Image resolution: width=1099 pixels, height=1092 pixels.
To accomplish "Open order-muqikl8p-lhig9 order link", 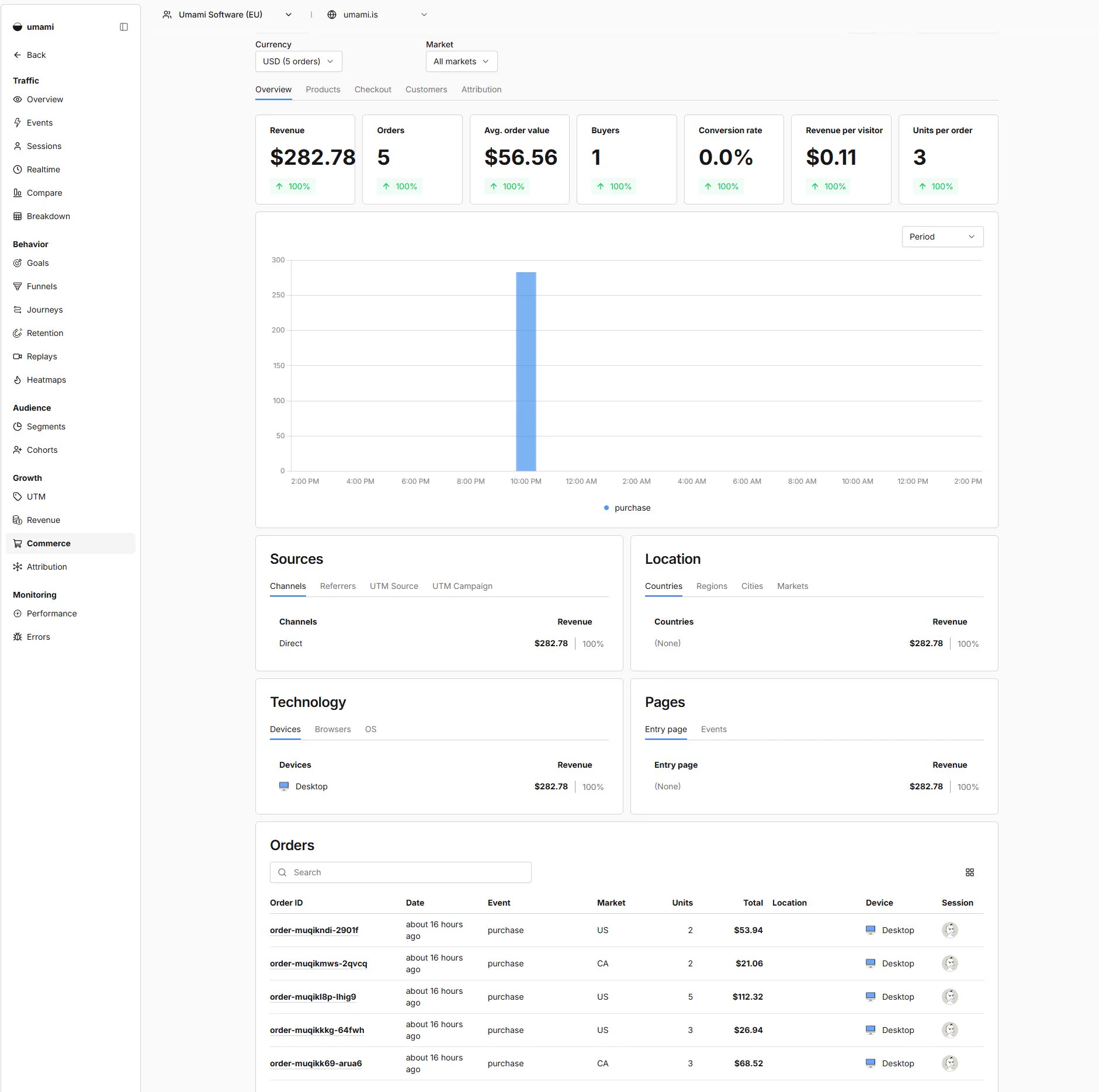I will [x=313, y=997].
